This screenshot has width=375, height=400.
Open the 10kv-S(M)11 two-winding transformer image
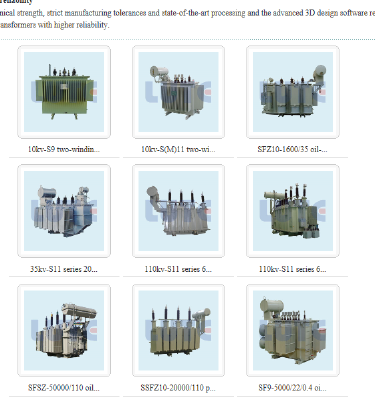point(178,92)
